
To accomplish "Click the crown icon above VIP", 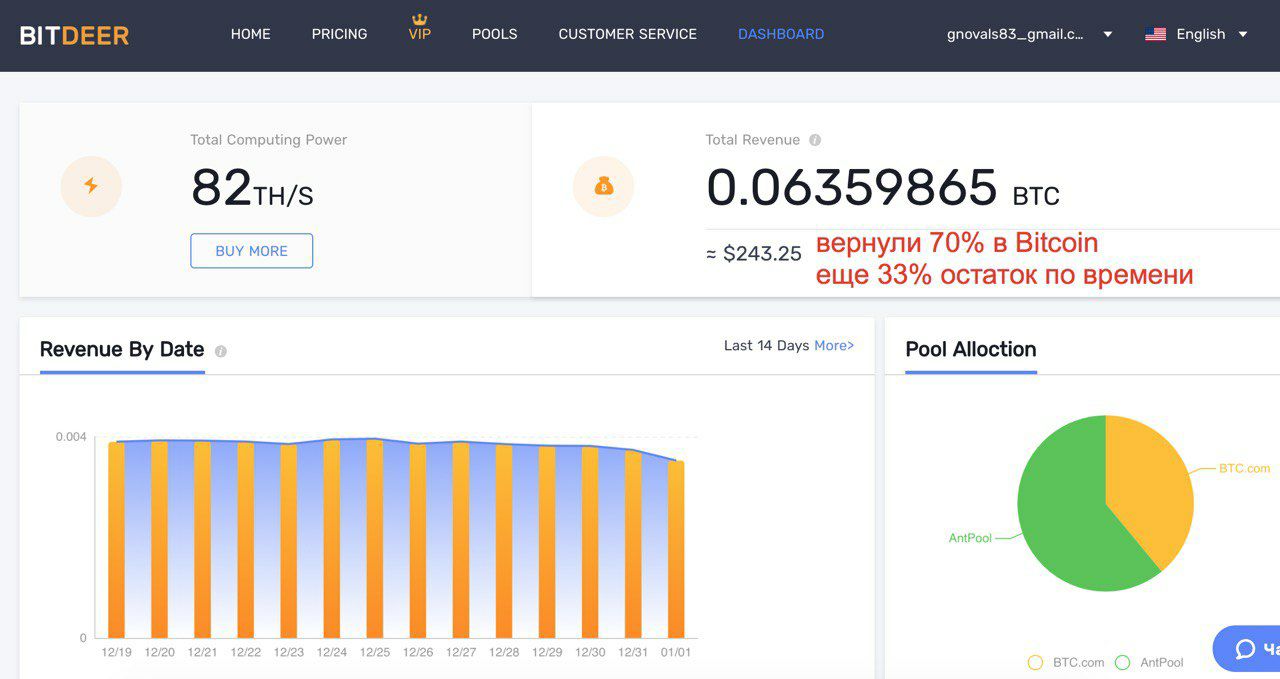I will pos(419,19).
